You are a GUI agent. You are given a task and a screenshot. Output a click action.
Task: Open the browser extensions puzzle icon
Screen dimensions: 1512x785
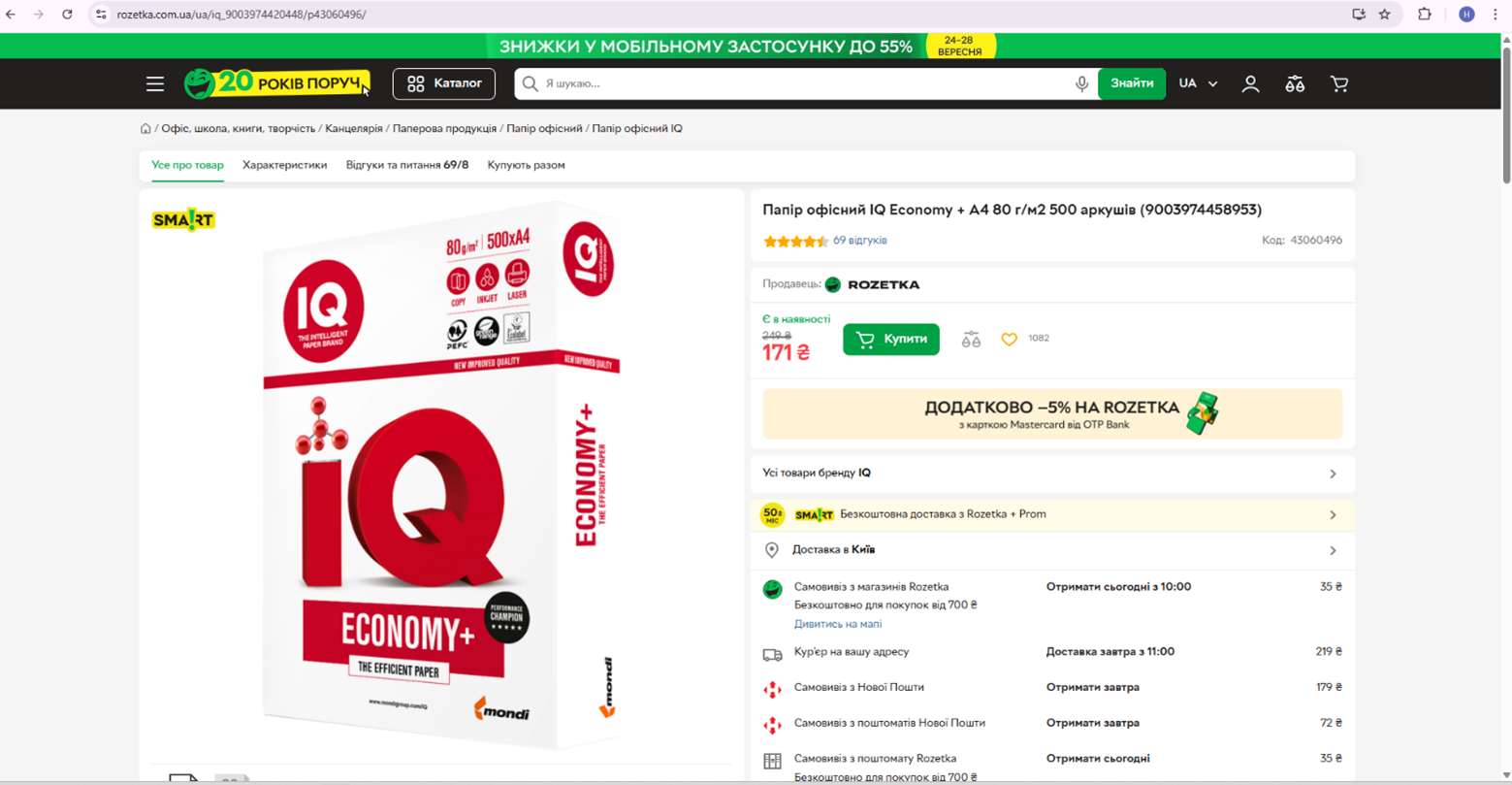1425,15
